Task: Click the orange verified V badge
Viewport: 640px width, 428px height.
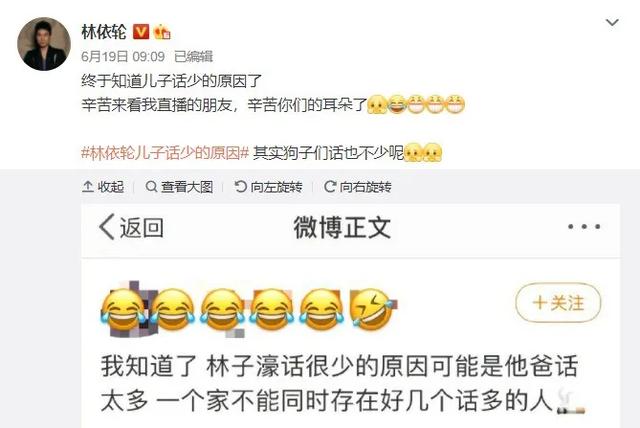Action: 141,31
